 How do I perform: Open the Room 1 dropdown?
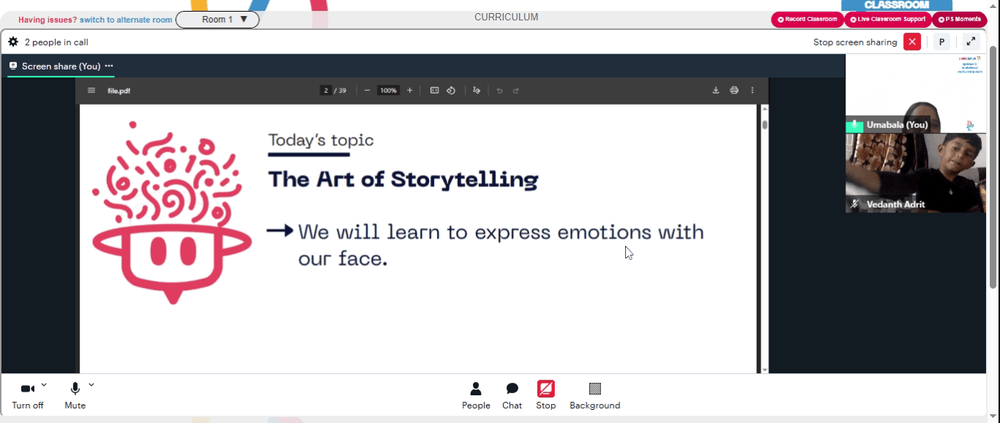tap(217, 20)
